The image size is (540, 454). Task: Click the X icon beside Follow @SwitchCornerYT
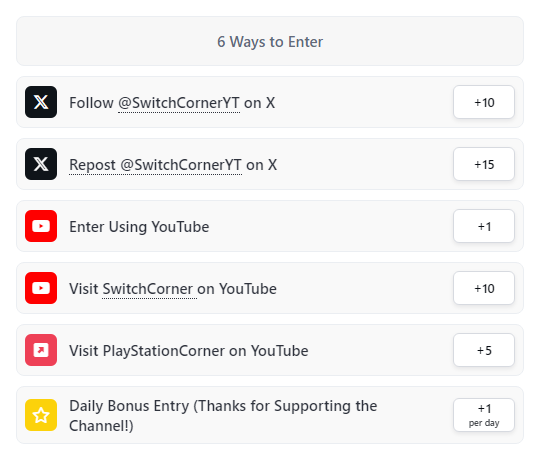point(41,102)
